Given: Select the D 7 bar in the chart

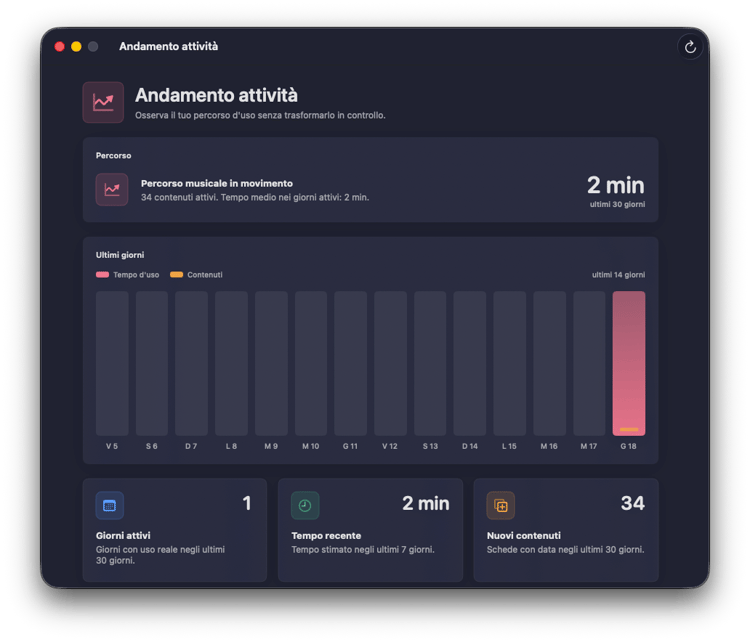Looking at the screenshot, I should [191, 363].
